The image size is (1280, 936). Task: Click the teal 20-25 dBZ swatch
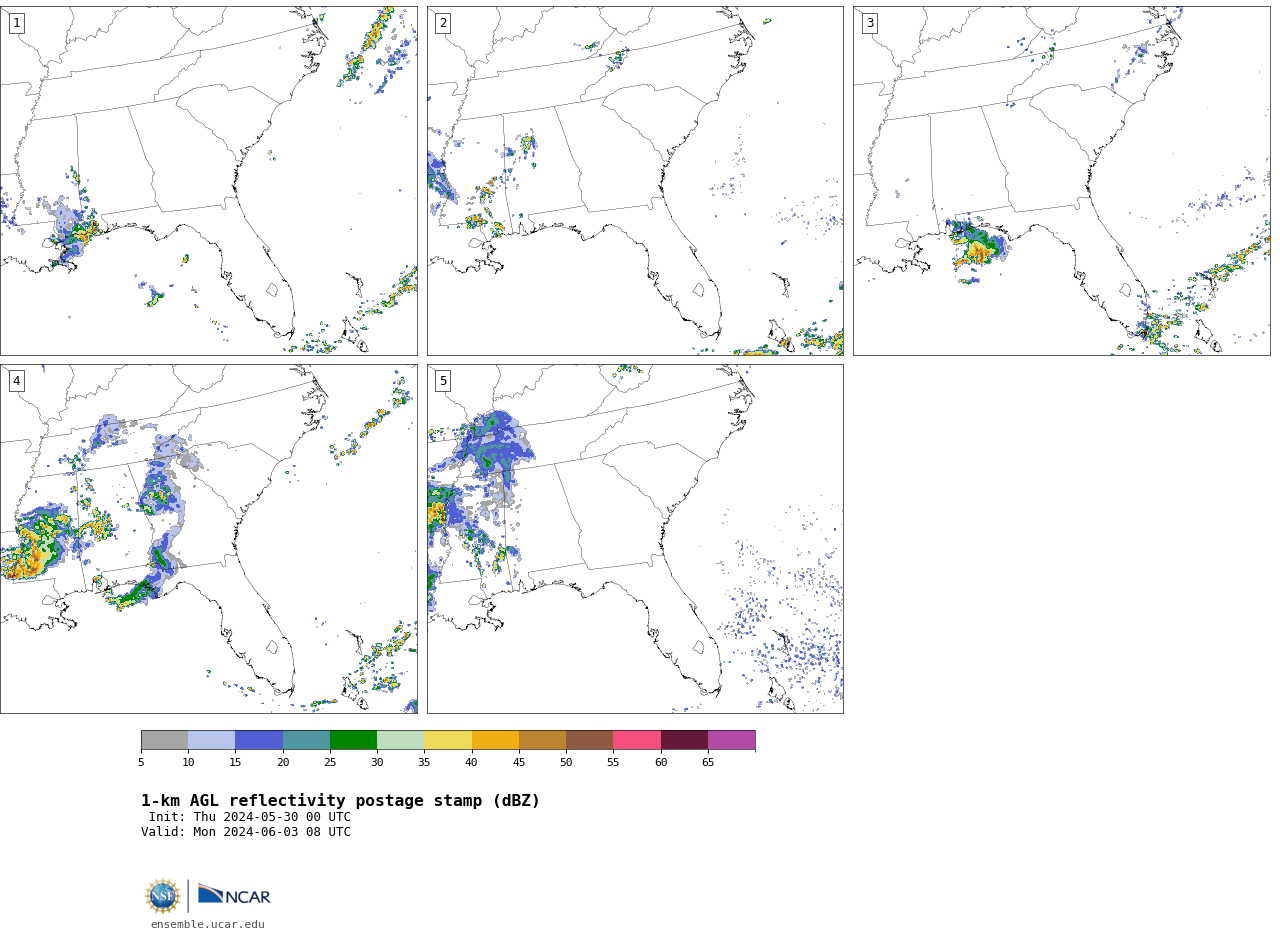[x=306, y=740]
